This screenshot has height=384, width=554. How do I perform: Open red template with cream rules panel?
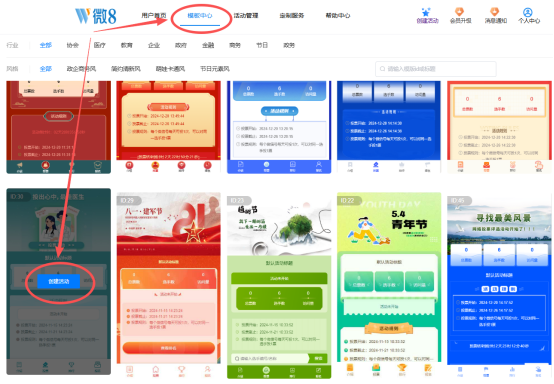[169, 127]
